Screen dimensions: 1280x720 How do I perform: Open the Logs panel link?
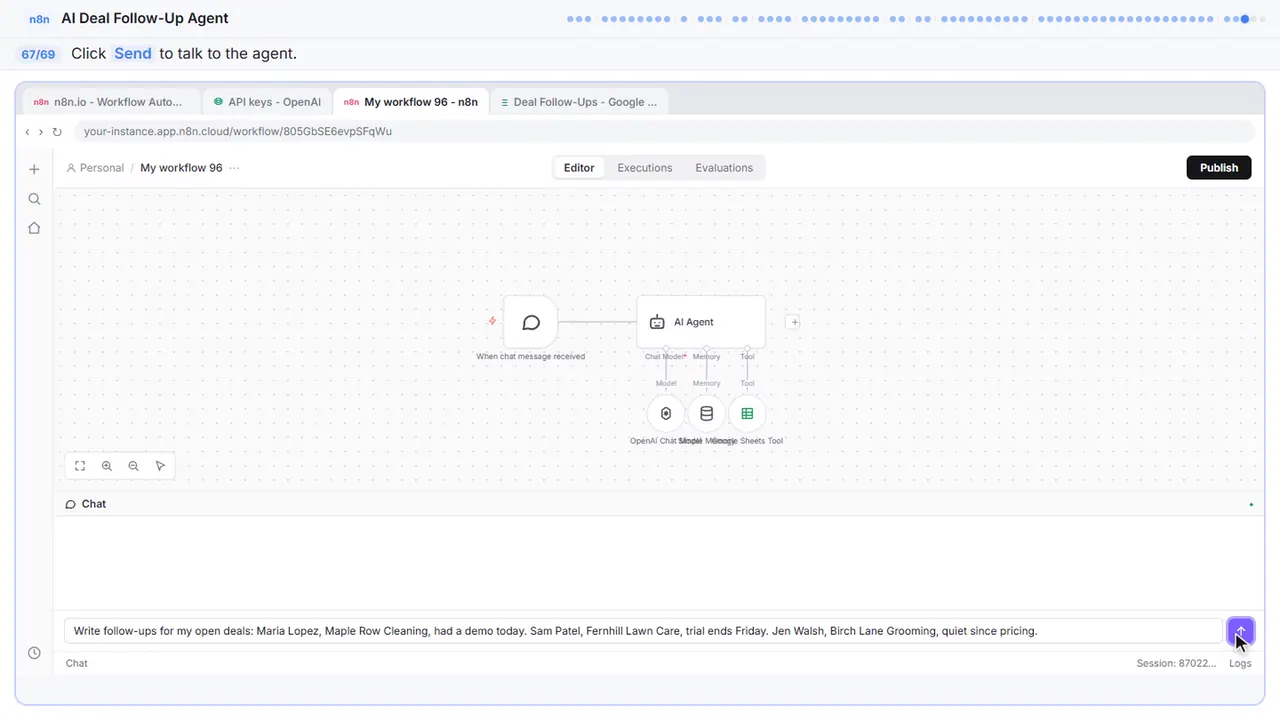click(x=1240, y=663)
